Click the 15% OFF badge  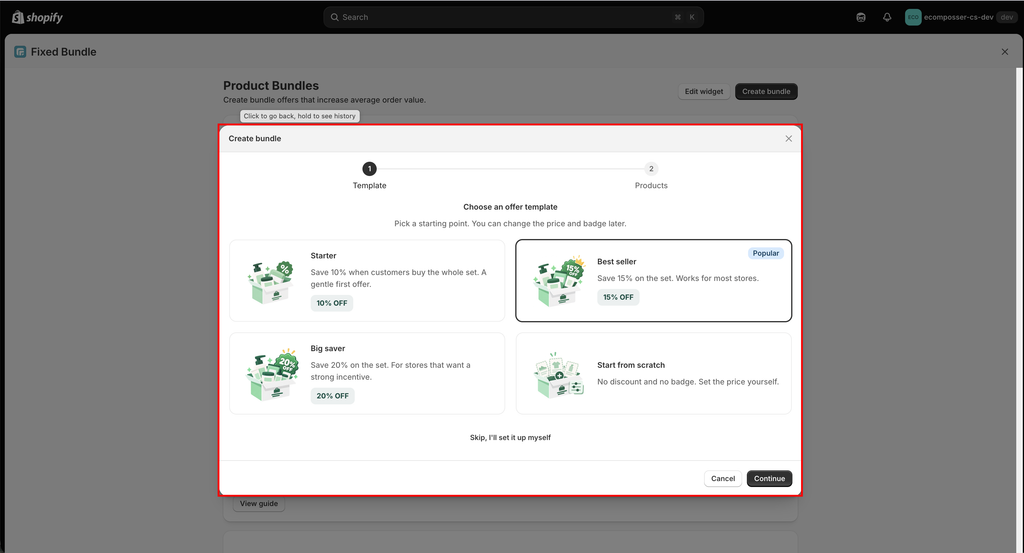(618, 297)
